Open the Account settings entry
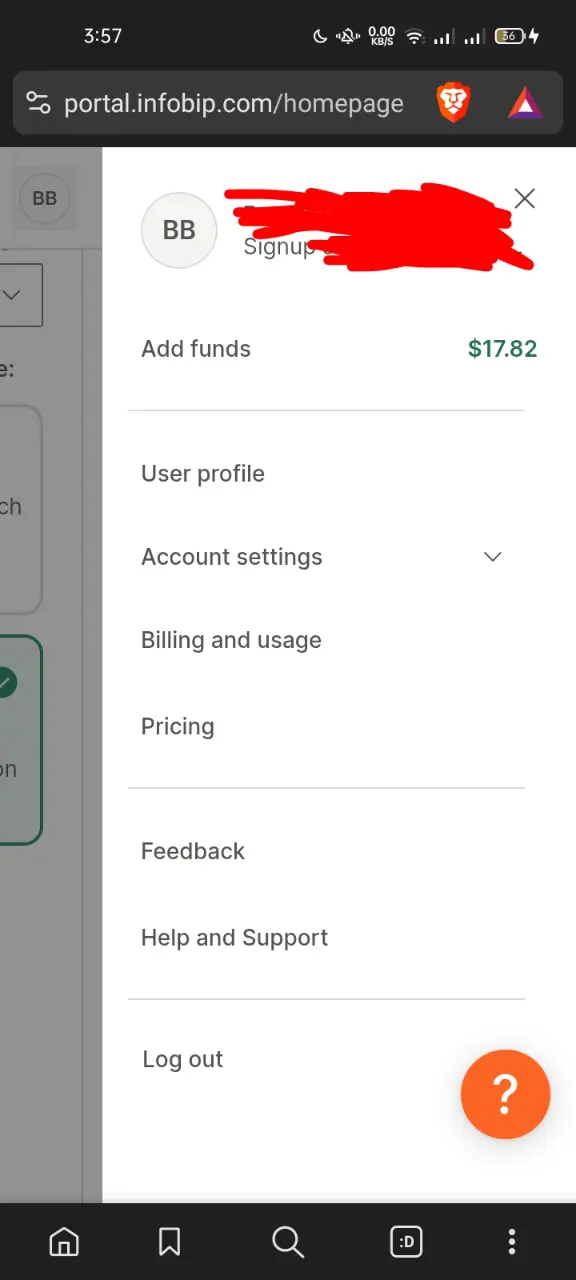 point(232,557)
